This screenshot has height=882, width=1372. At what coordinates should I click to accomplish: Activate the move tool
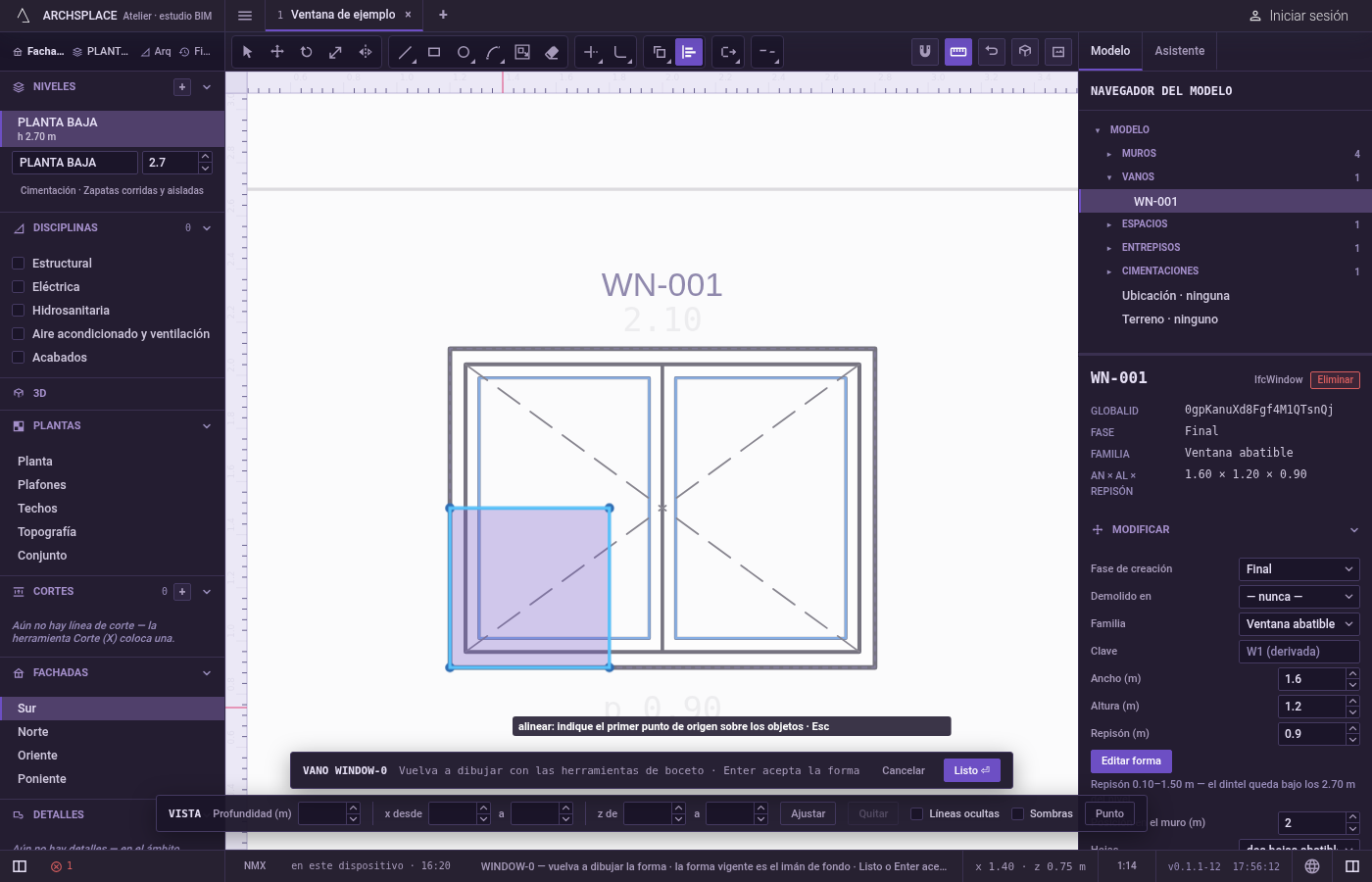[x=277, y=52]
